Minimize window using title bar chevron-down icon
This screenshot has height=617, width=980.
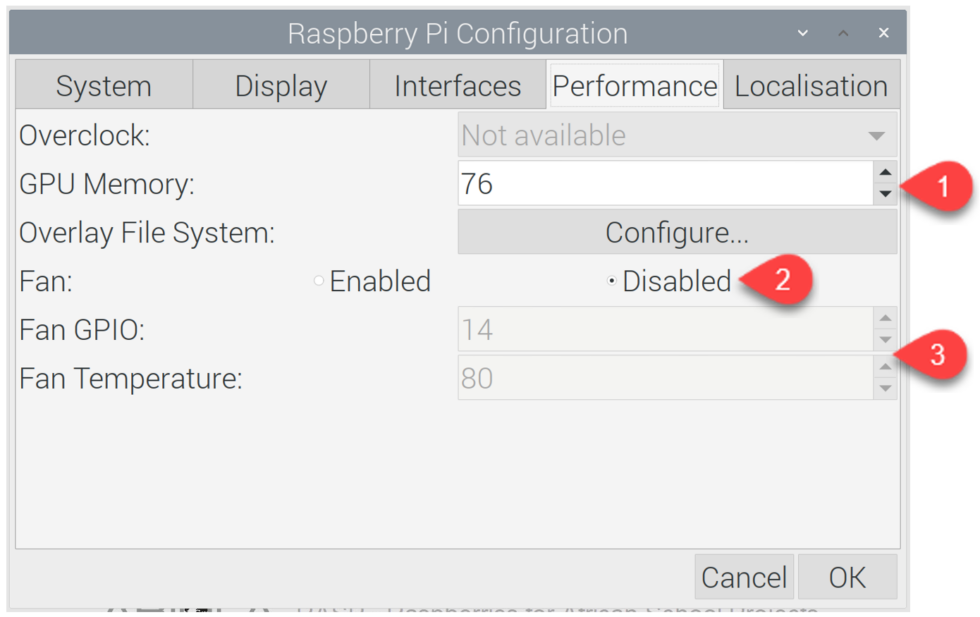(803, 33)
